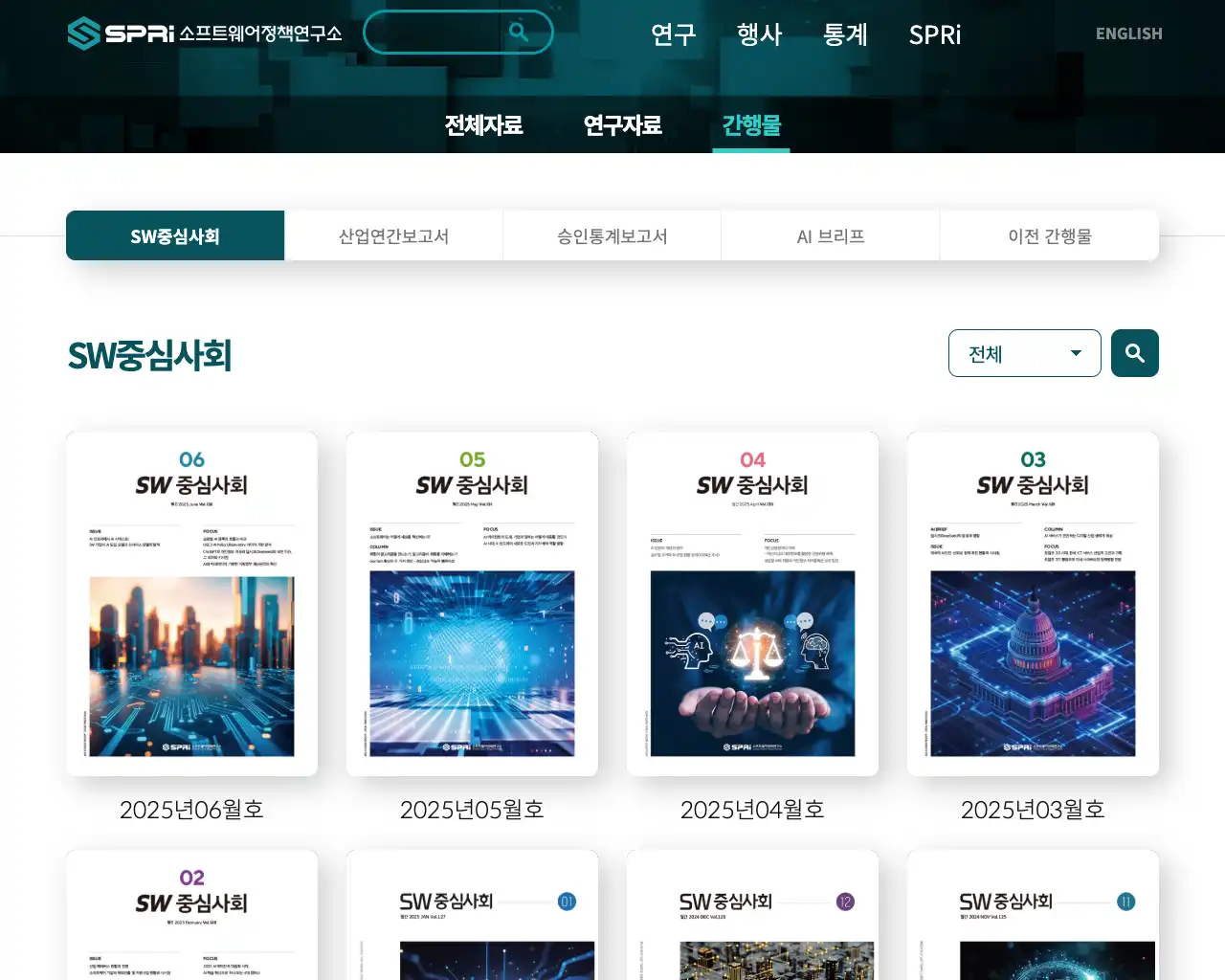Viewport: 1225px width, 980px height.
Task: Select the 간행물 sub-menu
Action: [751, 125]
